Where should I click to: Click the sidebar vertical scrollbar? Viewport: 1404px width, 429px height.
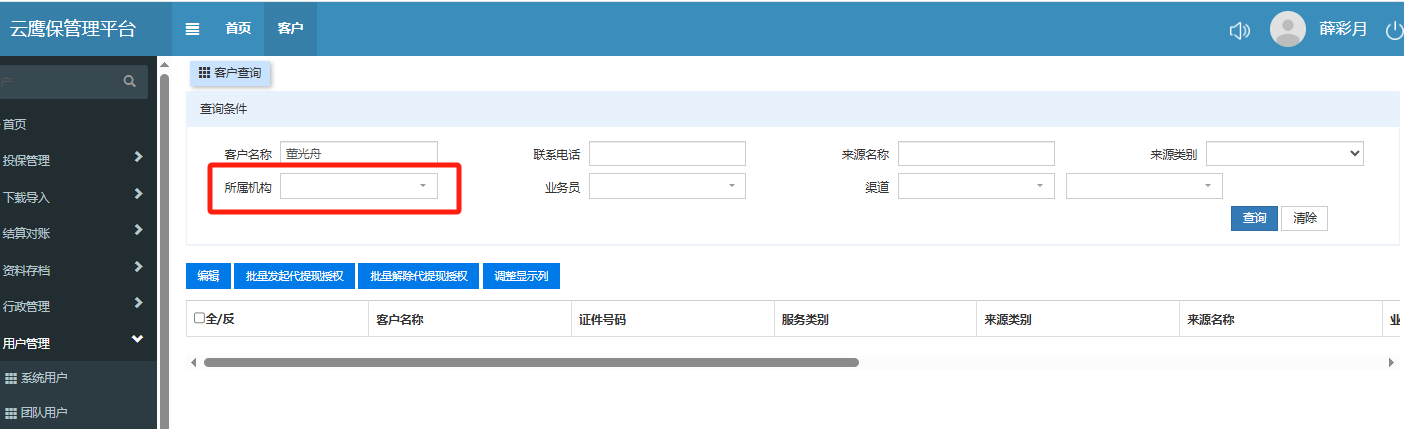pos(164,250)
